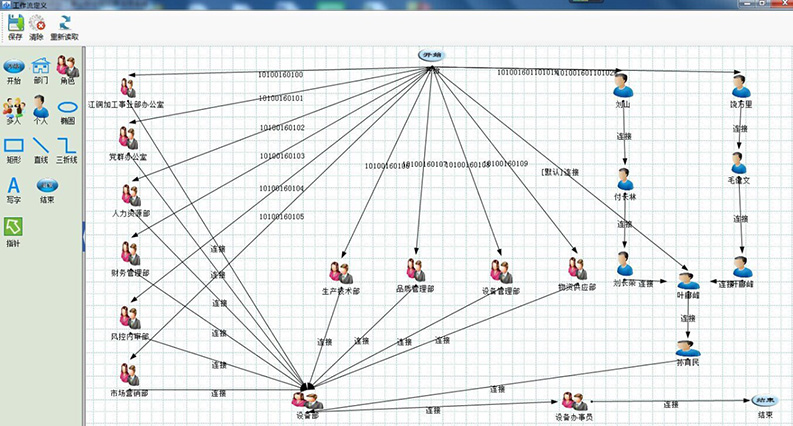
Task: Activate the 指针 (Pointer) tool
Action: coord(14,229)
